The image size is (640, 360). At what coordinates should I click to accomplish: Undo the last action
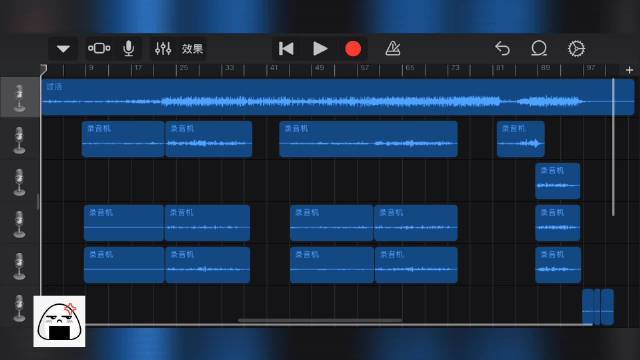pos(502,49)
